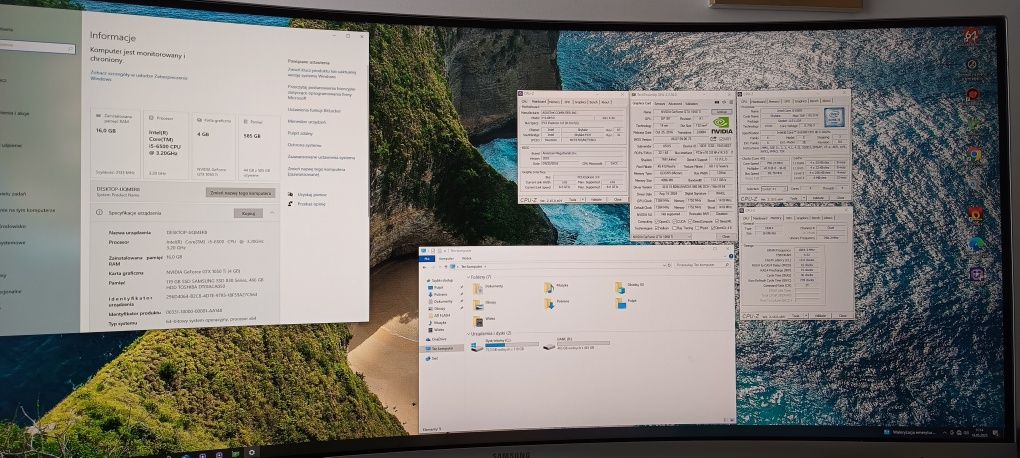This screenshot has height=458, width=1020.
Task: Click the Intel Core badge in CPU-Z
Action: point(834,117)
